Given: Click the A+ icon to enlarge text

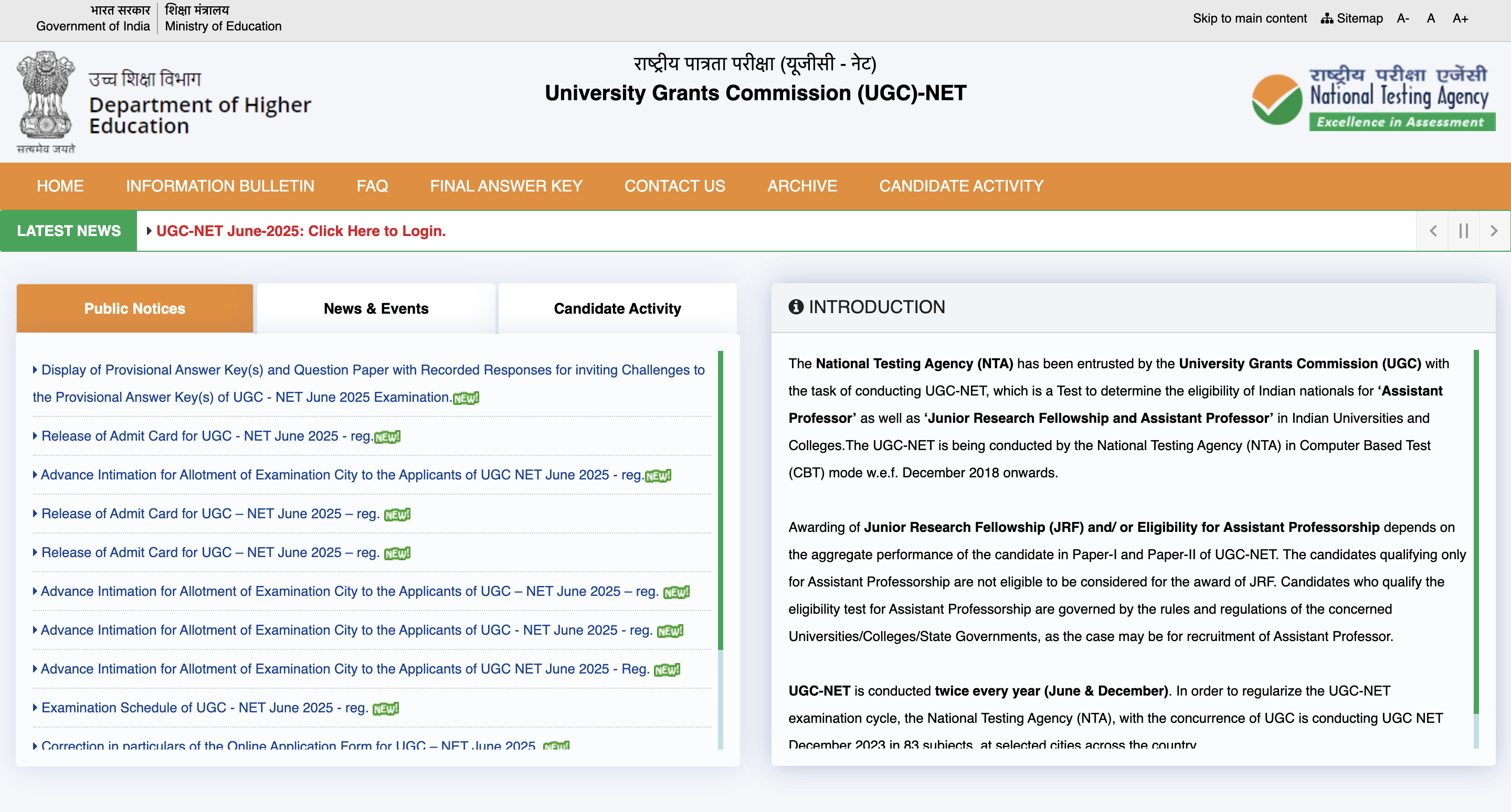Looking at the screenshot, I should tap(1460, 18).
